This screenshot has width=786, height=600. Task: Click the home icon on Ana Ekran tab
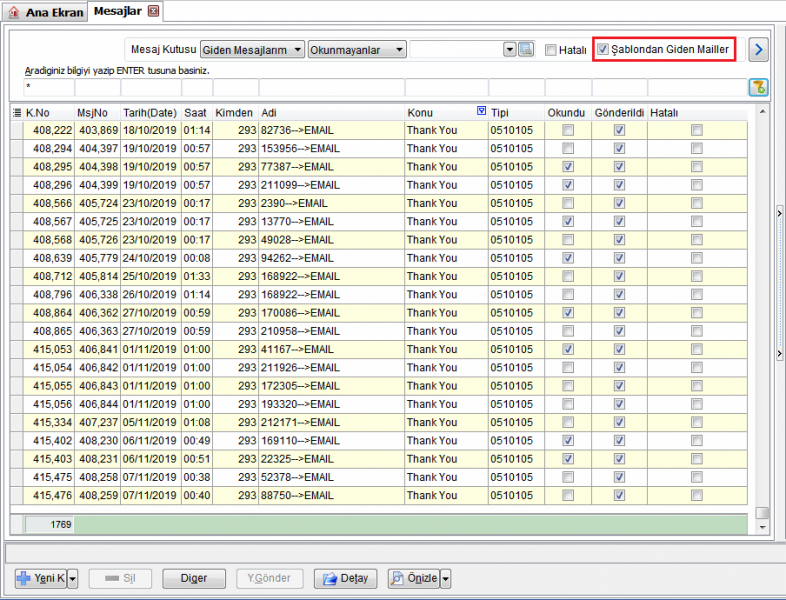click(x=14, y=12)
